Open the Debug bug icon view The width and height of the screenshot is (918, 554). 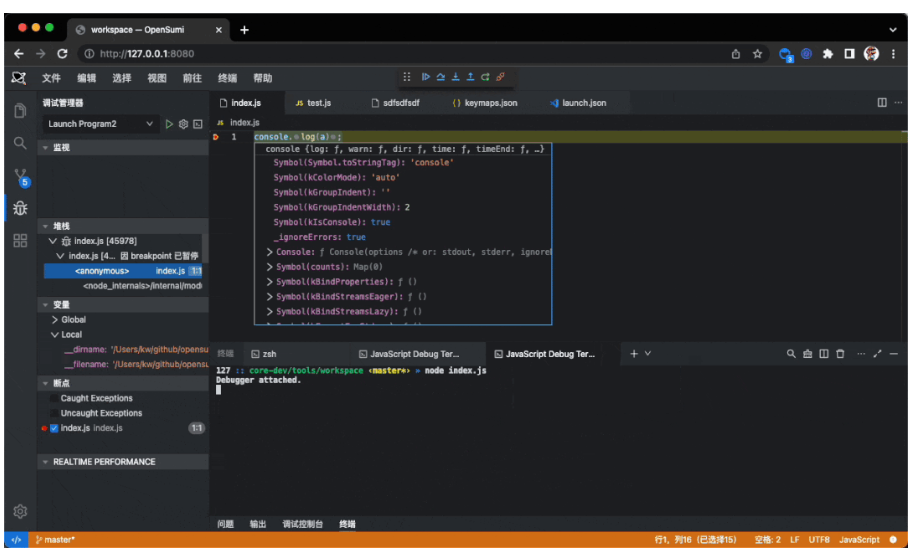click(20, 208)
